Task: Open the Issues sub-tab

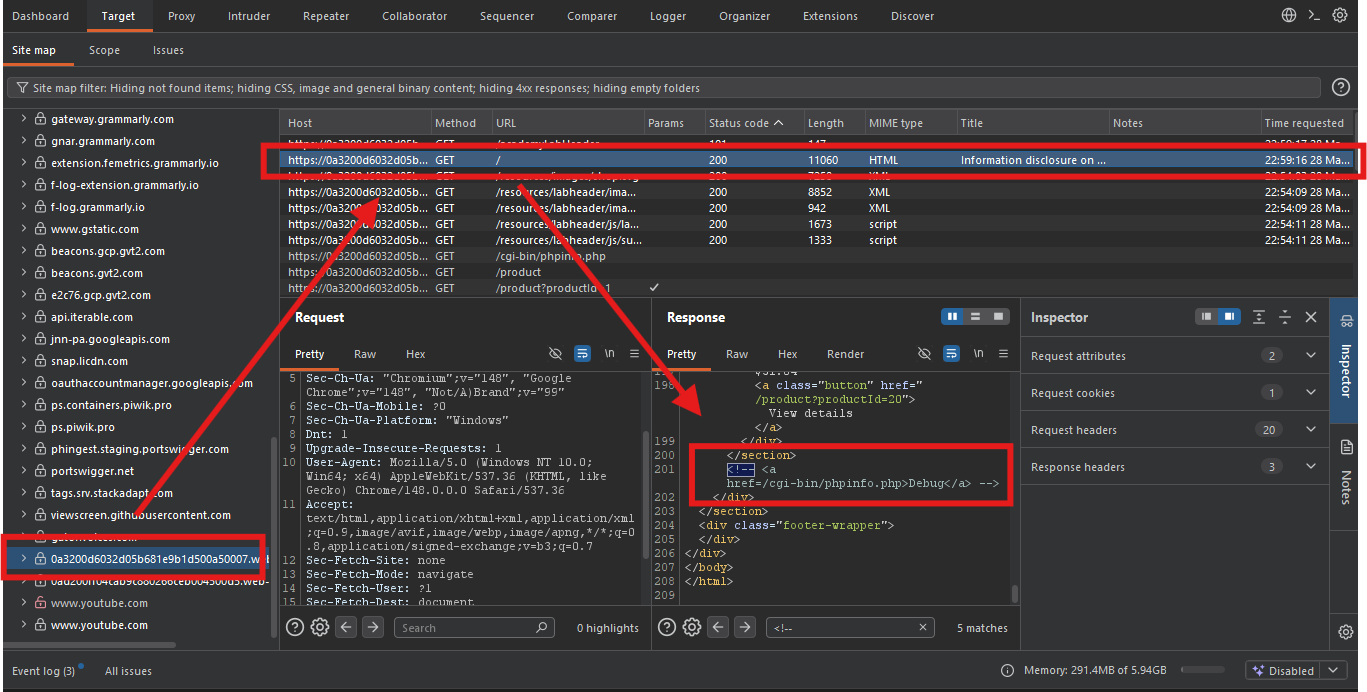Action: coord(168,50)
